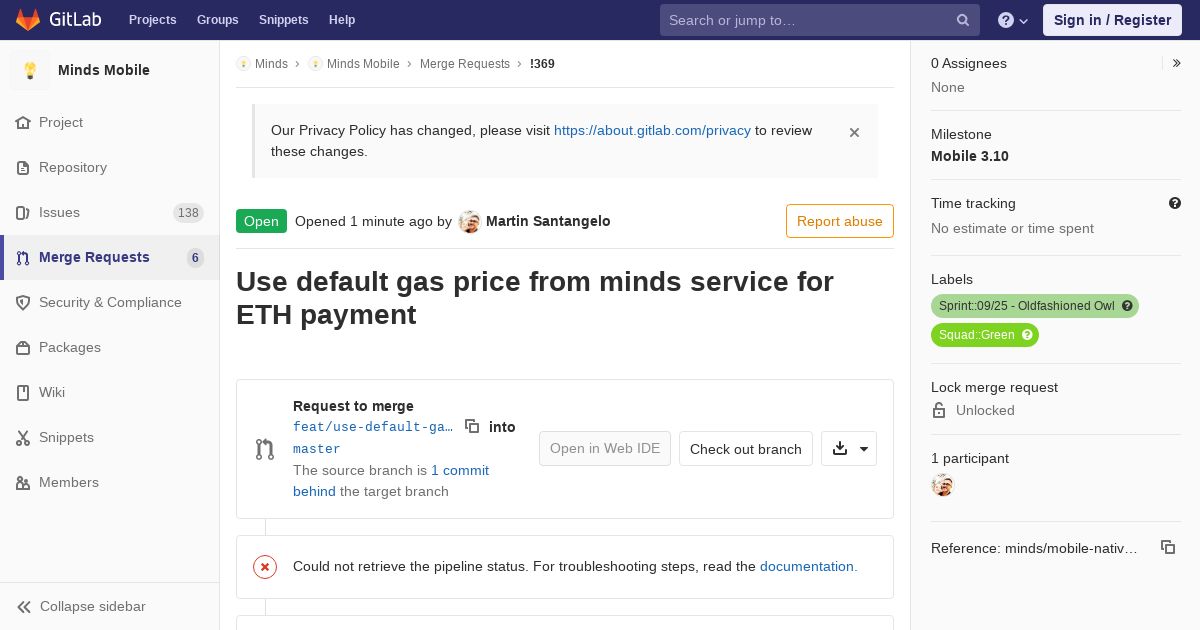Click the search magnifier icon
This screenshot has width=1200, height=630.
pos(963,20)
